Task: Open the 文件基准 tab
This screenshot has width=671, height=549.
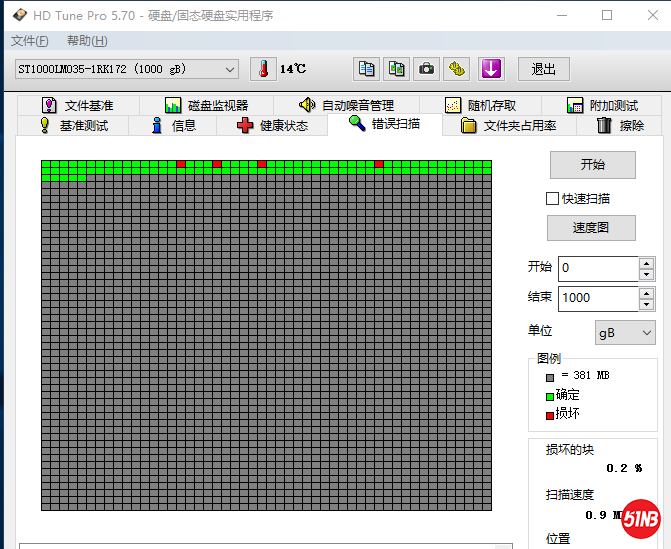Action: click(78, 105)
